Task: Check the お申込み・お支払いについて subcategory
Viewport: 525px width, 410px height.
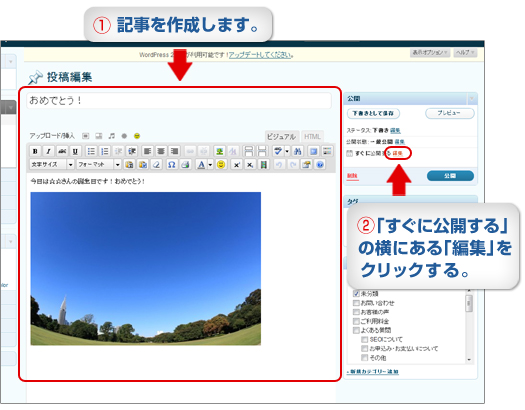Action: 364,348
